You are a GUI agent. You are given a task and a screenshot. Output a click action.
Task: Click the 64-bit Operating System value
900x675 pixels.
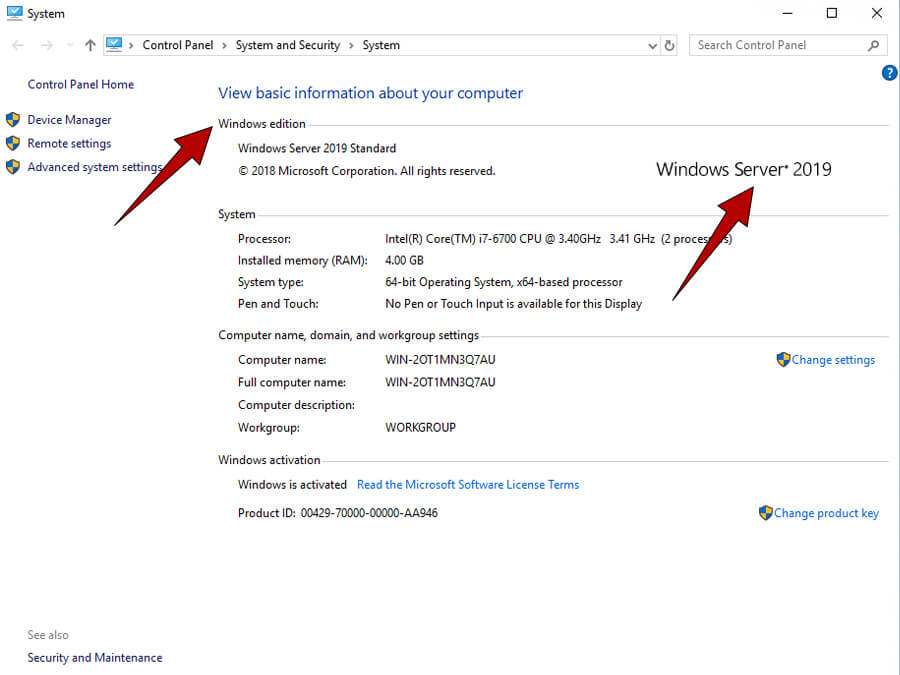[503, 282]
